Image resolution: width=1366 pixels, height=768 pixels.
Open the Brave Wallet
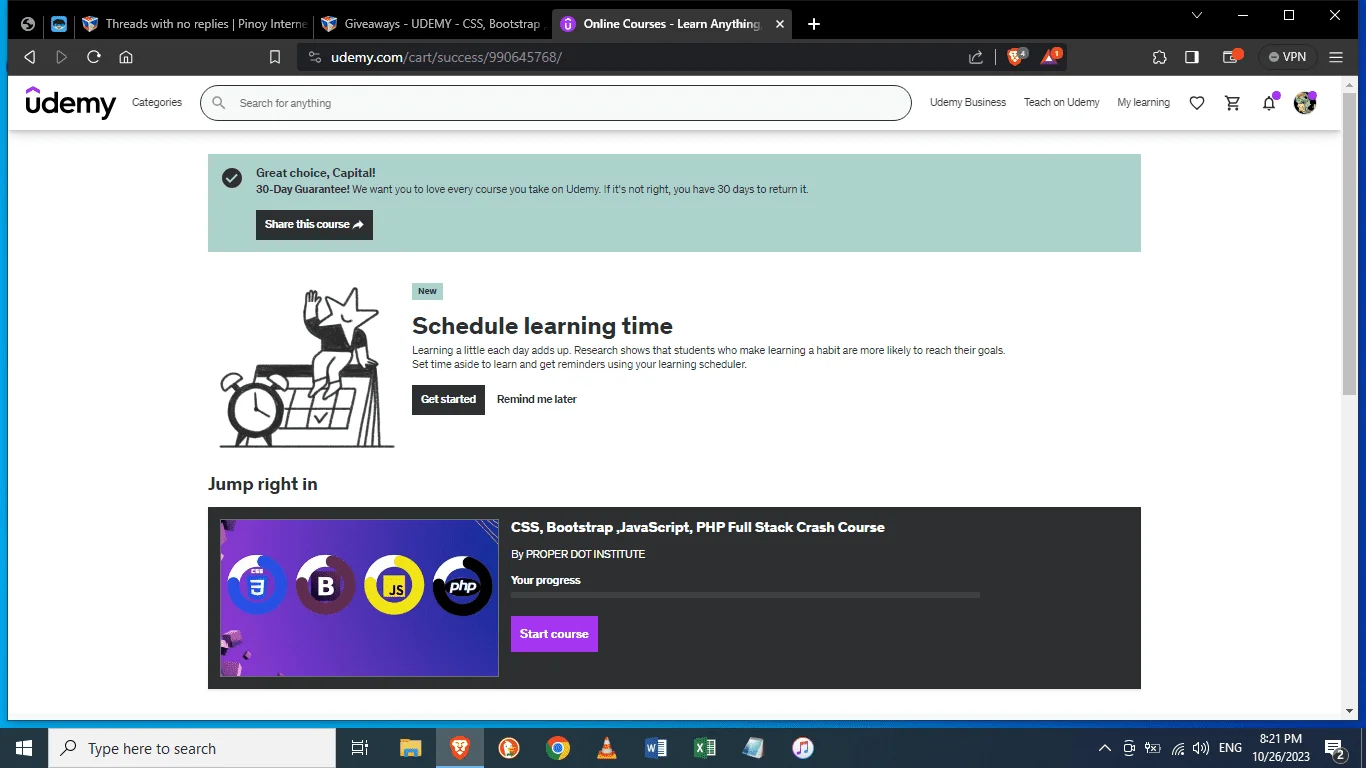tap(1232, 57)
